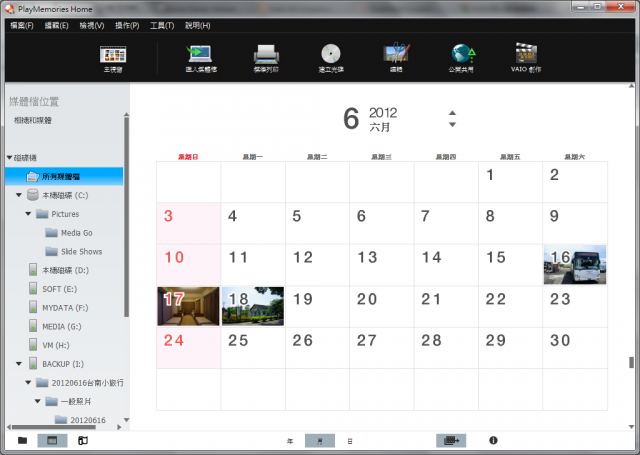Select calendar day 30
This screenshot has width=640, height=455.
point(575,348)
